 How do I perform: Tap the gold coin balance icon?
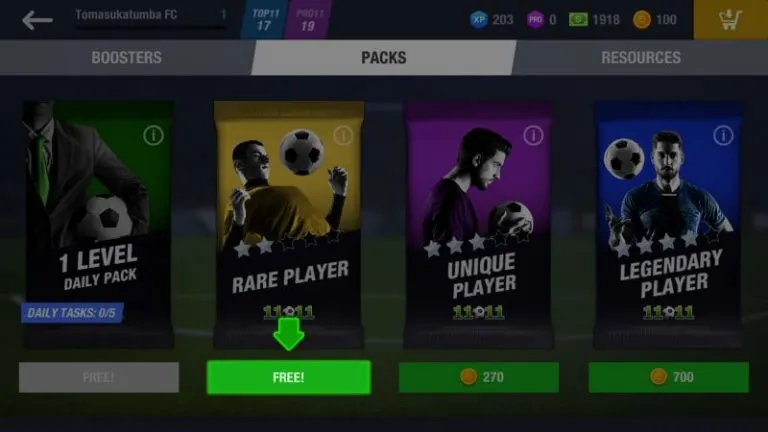(642, 20)
